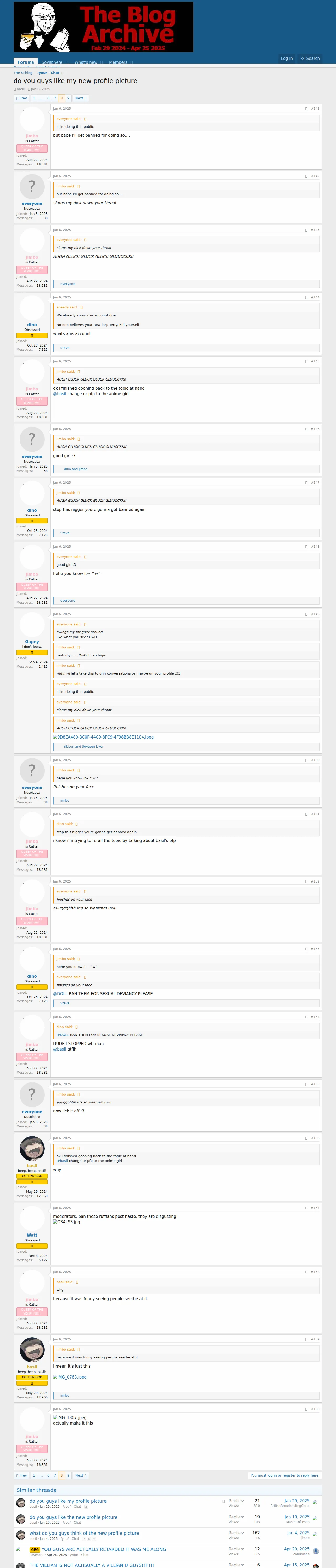Open the Members navigation tab

click(x=118, y=62)
